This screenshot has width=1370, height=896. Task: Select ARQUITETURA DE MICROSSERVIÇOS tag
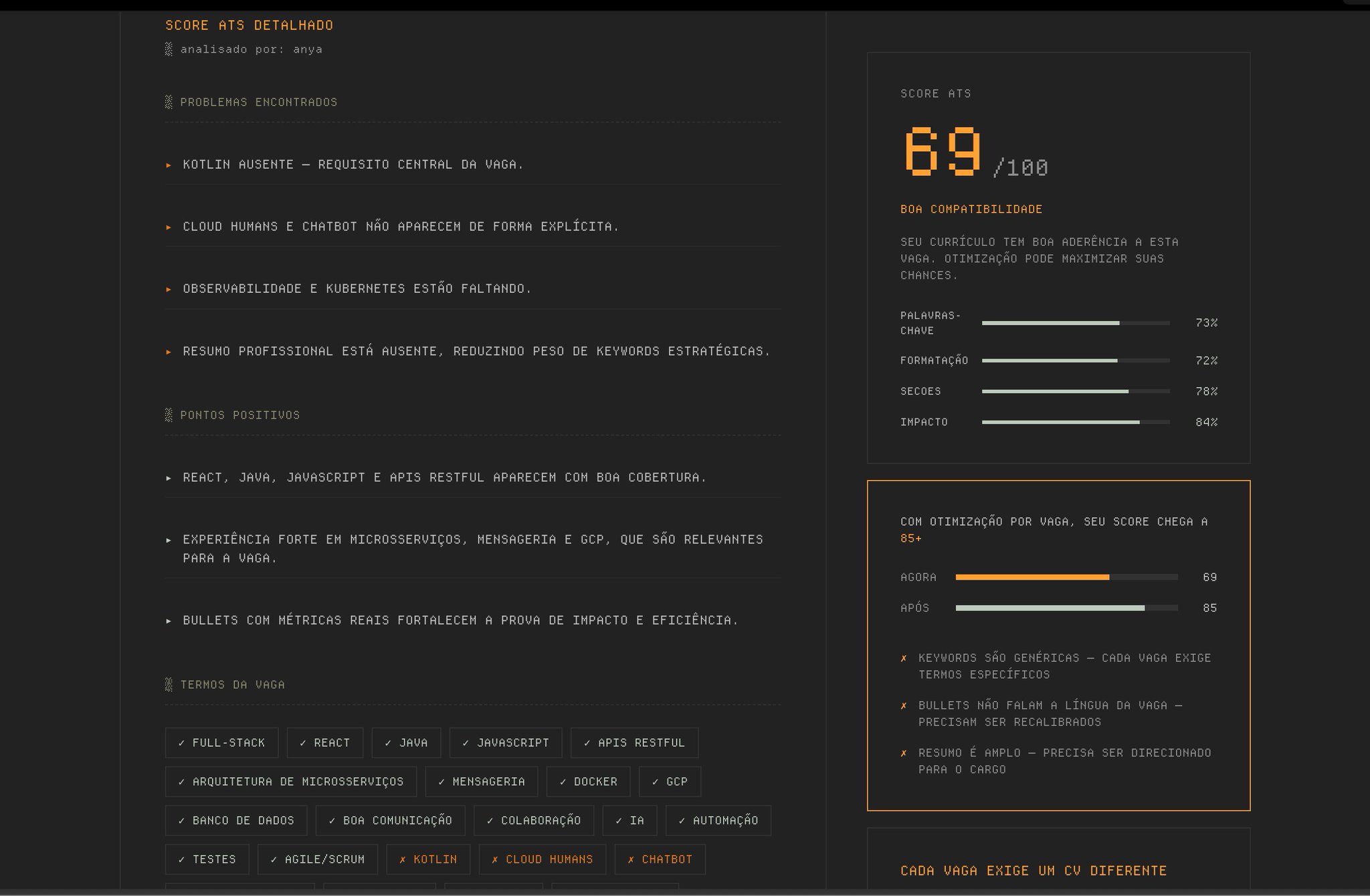291,782
